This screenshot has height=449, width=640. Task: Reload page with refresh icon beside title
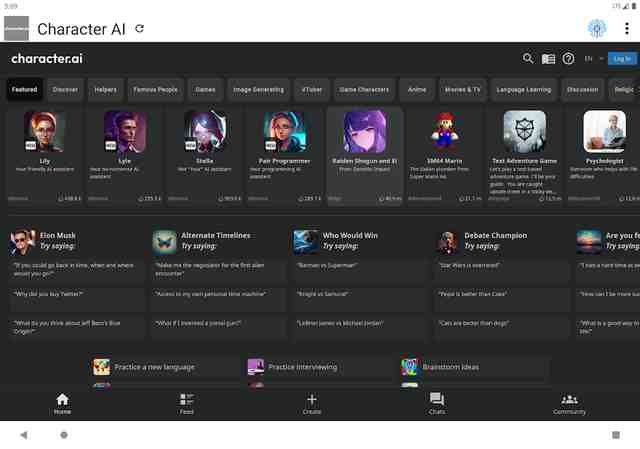pyautogui.click(x=140, y=28)
